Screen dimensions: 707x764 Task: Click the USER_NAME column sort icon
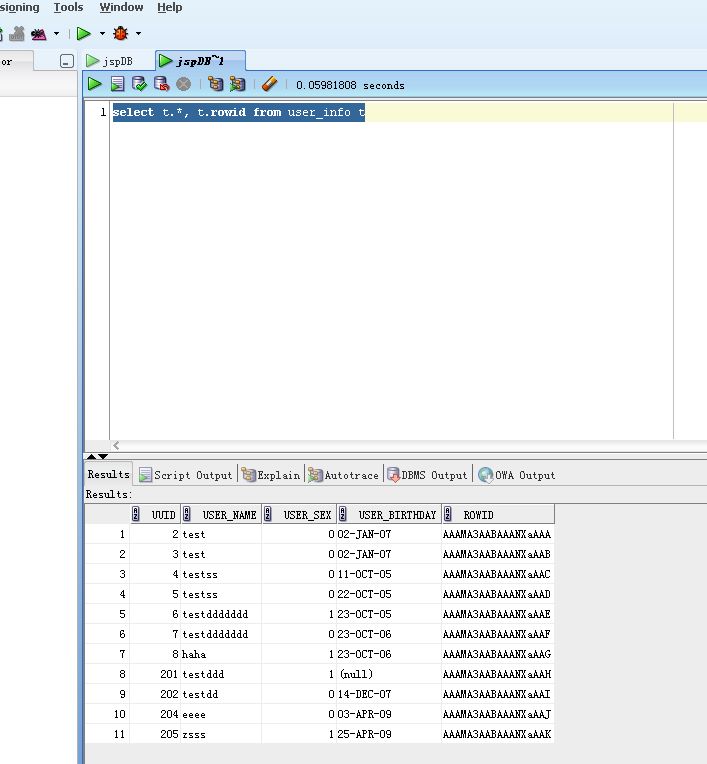187,514
